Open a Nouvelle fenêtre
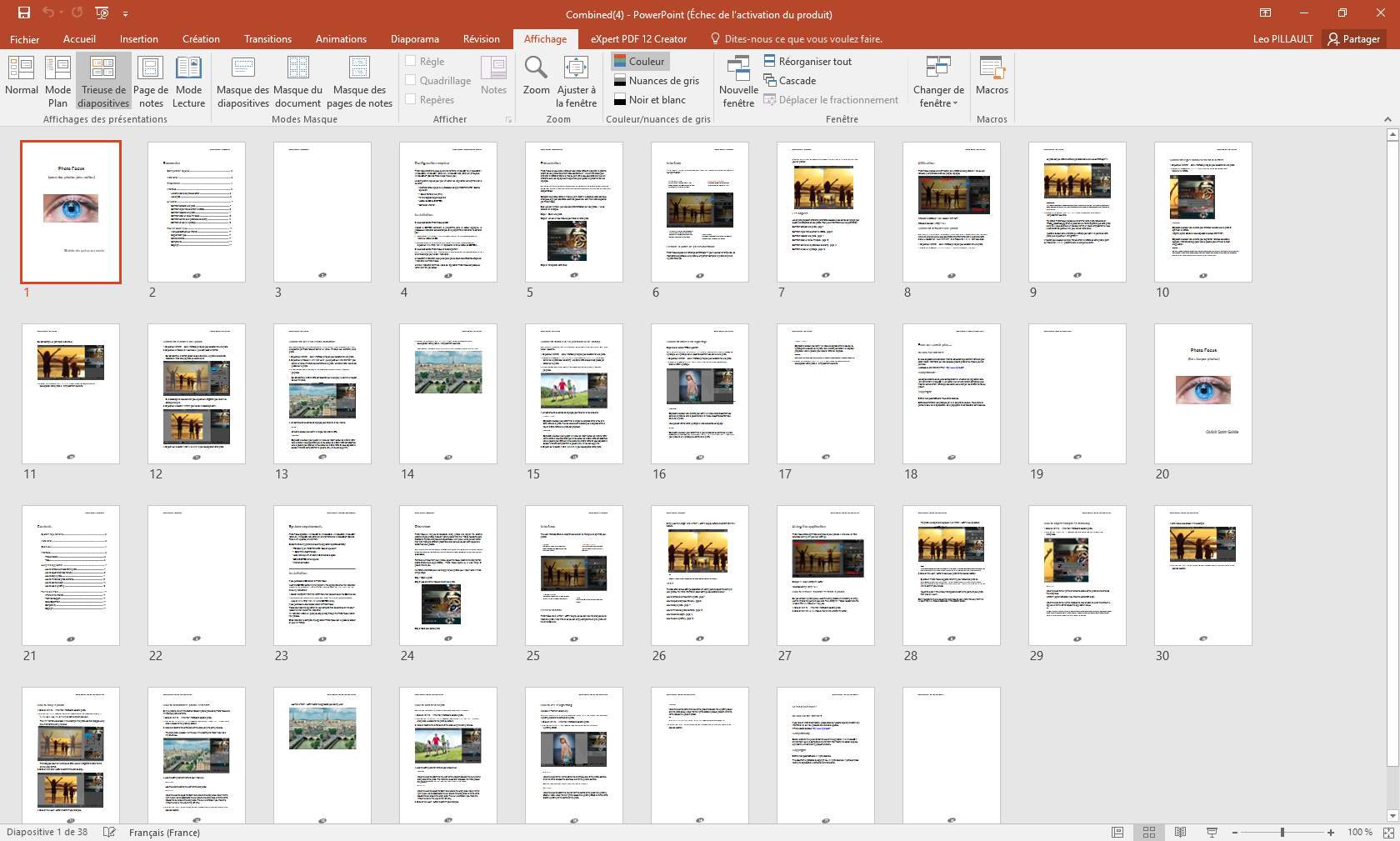 coord(738,82)
